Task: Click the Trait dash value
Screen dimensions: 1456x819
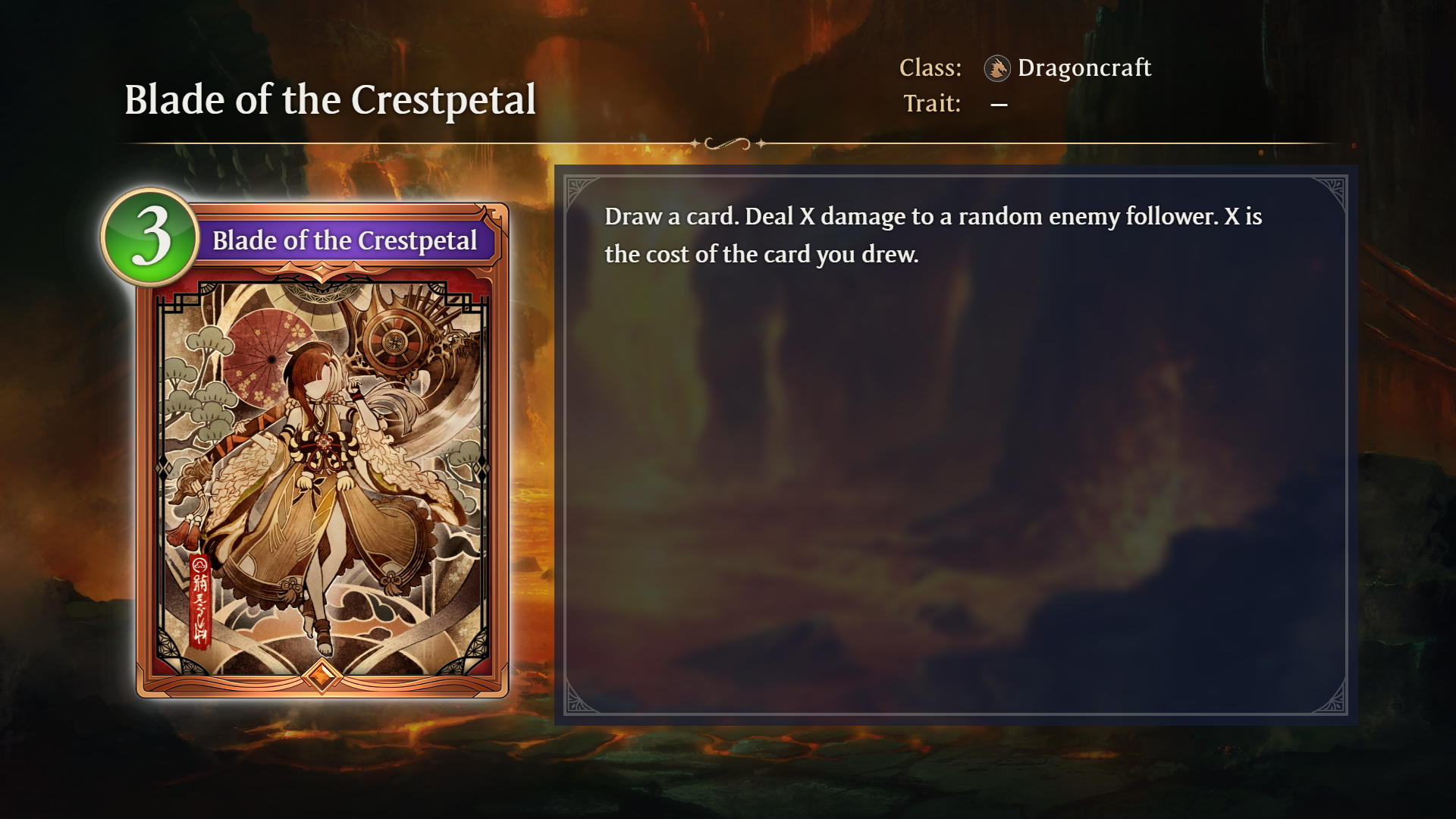Action: 999,105
